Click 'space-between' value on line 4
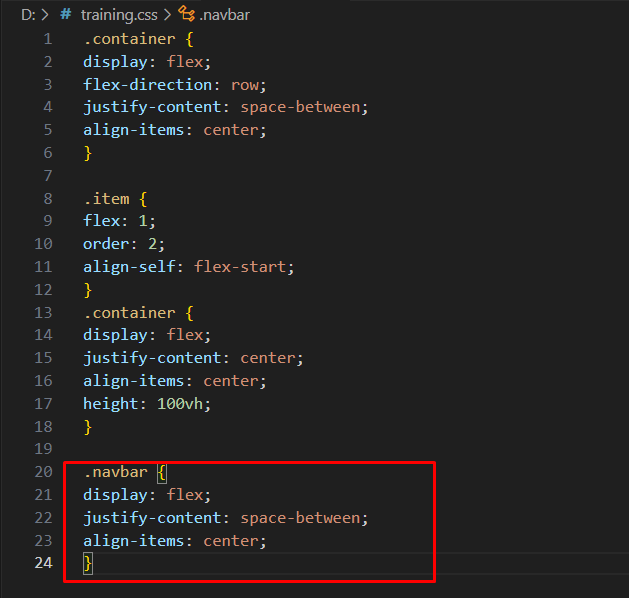Image resolution: width=629 pixels, height=598 pixels. pos(300,107)
